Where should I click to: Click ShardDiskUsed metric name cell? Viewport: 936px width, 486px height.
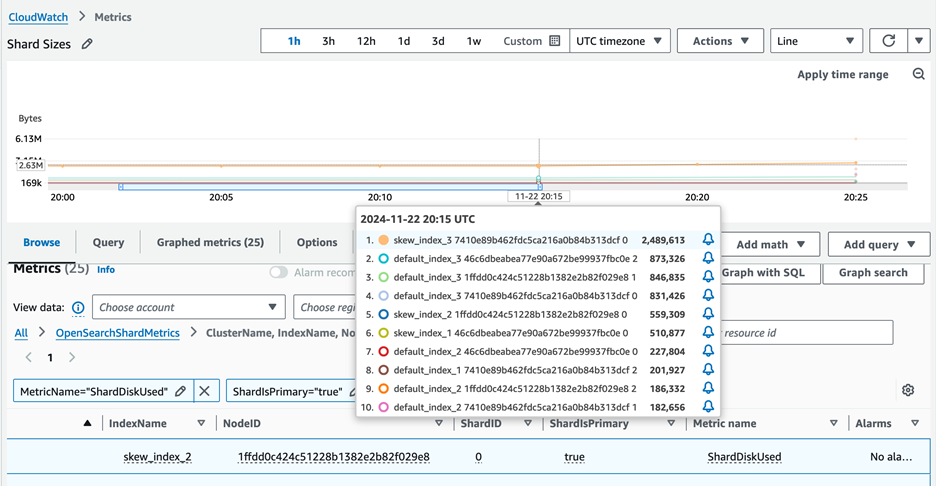coord(744,457)
